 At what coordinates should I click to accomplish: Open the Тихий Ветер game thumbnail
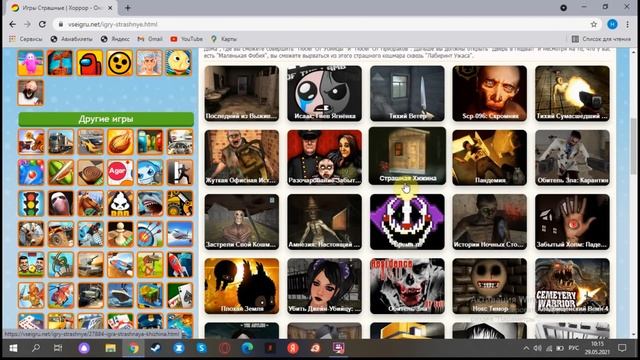pyautogui.click(x=407, y=93)
